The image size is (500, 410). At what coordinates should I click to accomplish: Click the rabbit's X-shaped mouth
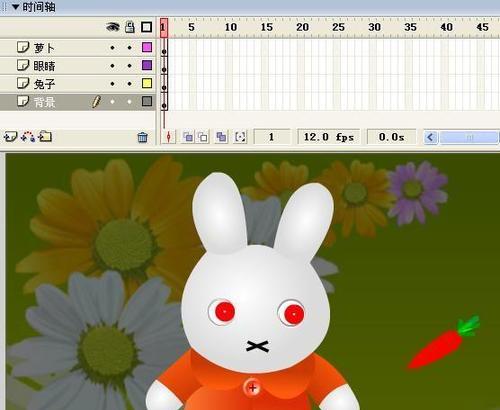(257, 347)
